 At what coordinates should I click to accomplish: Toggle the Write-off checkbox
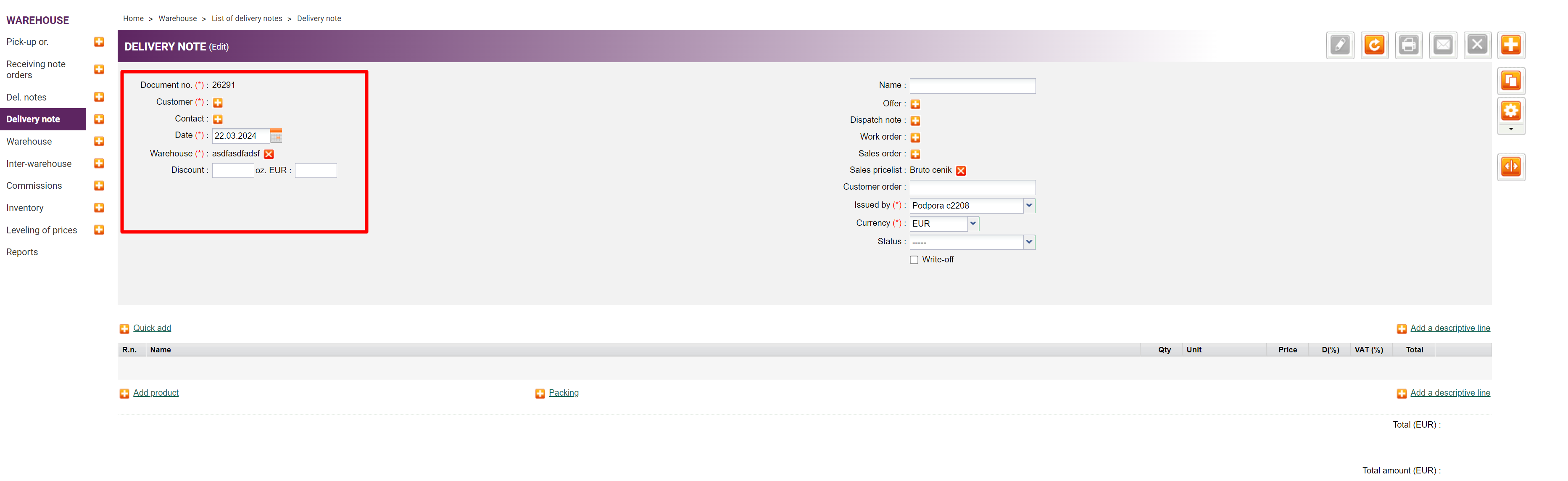[x=914, y=260]
